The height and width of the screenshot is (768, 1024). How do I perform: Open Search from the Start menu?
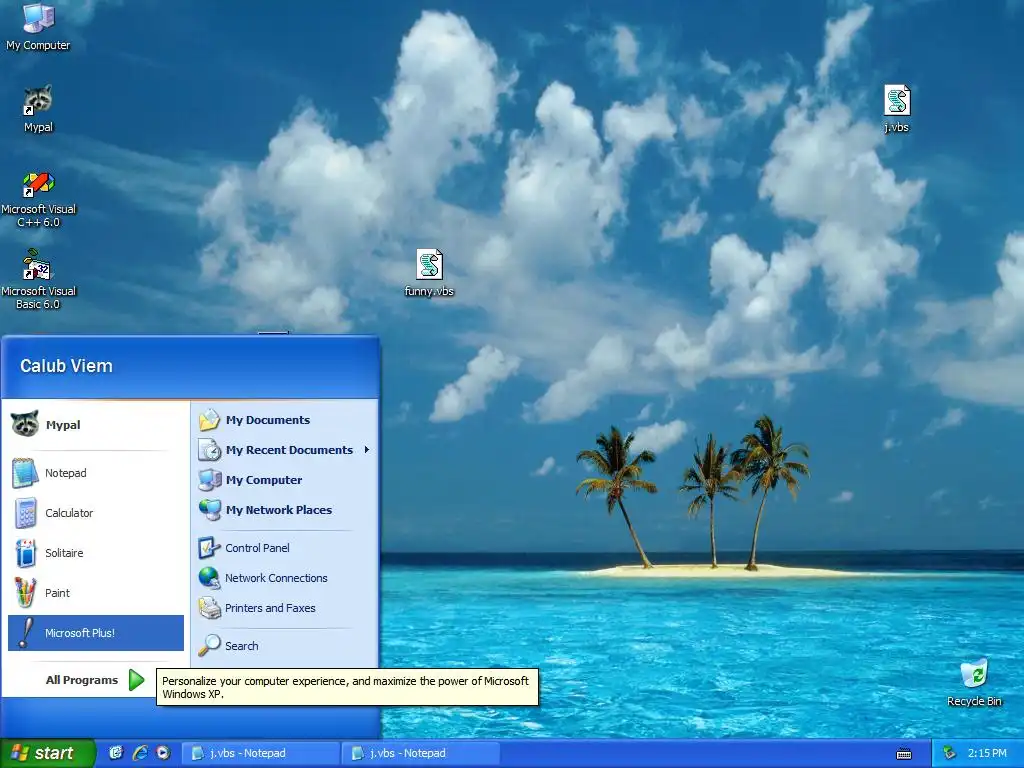[285, 646]
